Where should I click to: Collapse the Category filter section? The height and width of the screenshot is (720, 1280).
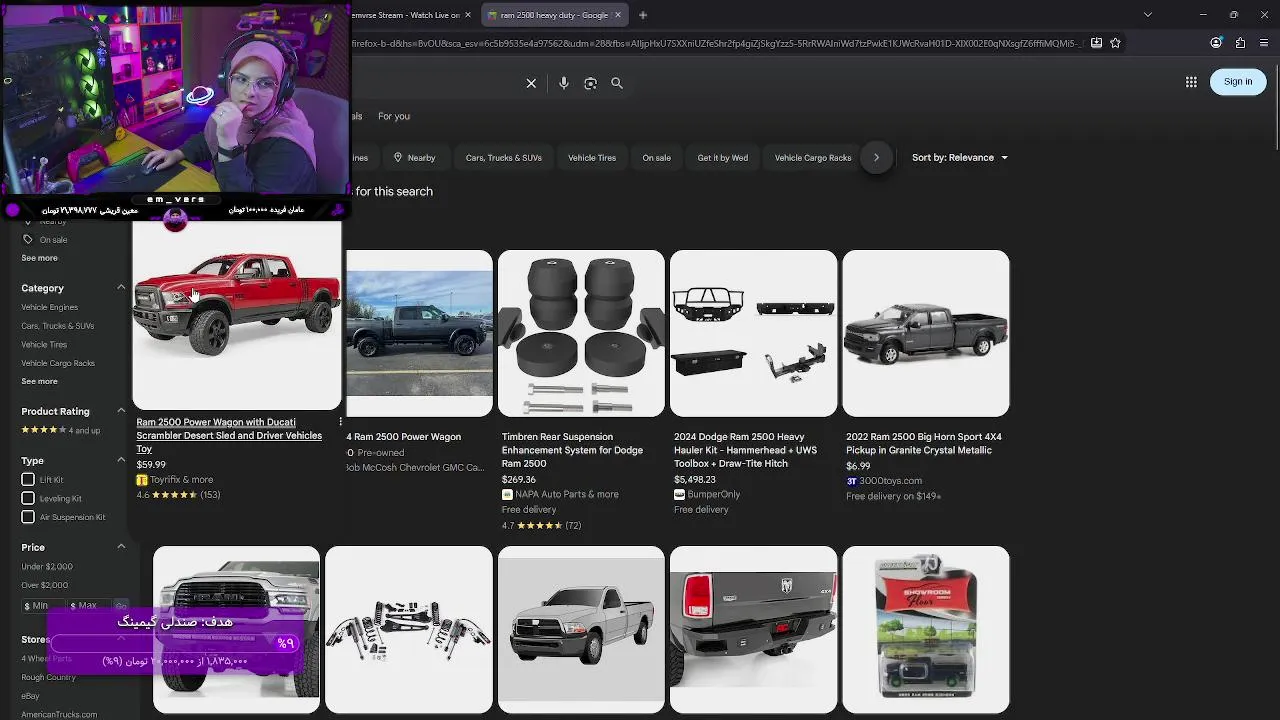pyautogui.click(x=121, y=288)
